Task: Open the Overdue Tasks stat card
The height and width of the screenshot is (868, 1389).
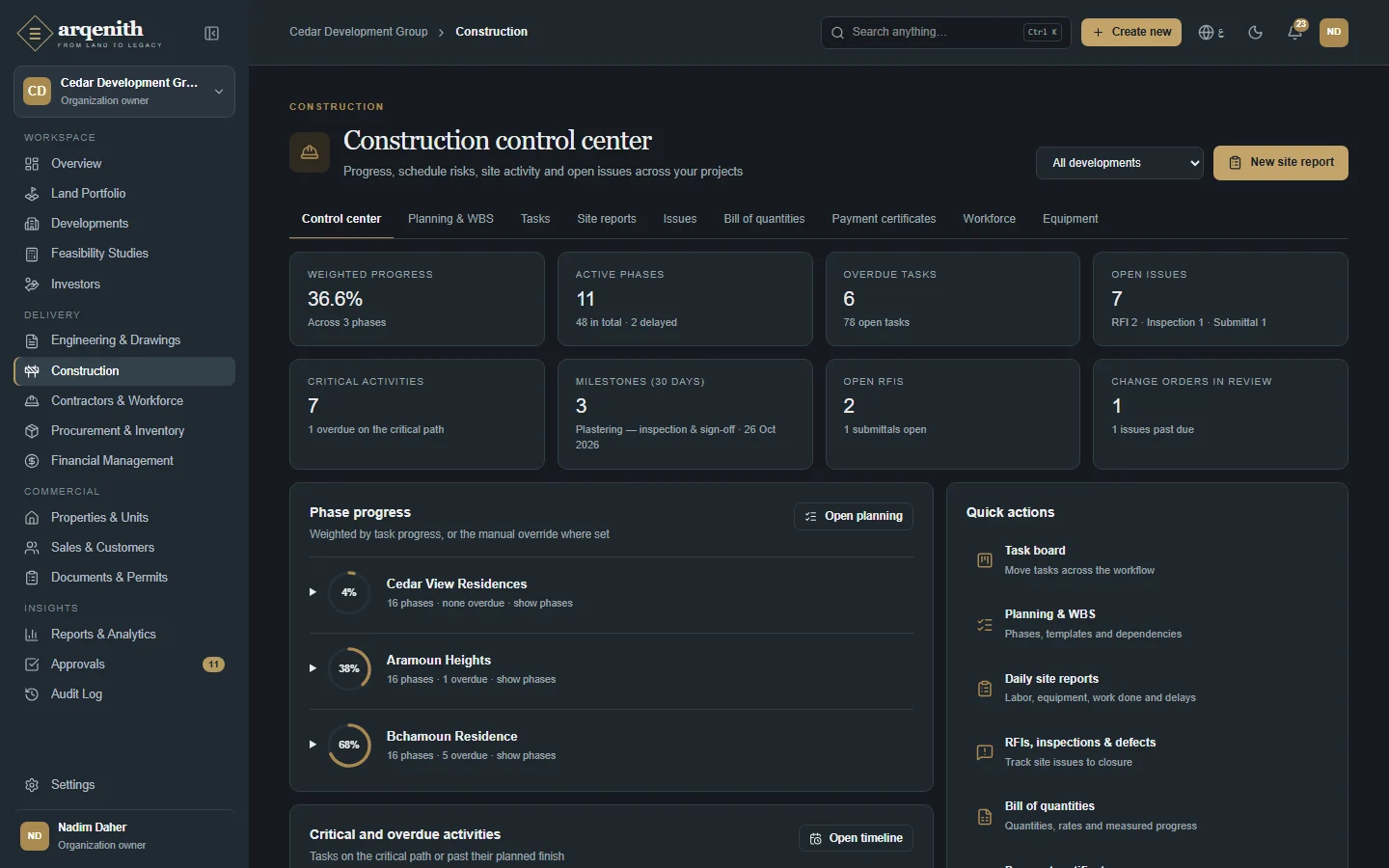Action: click(952, 299)
